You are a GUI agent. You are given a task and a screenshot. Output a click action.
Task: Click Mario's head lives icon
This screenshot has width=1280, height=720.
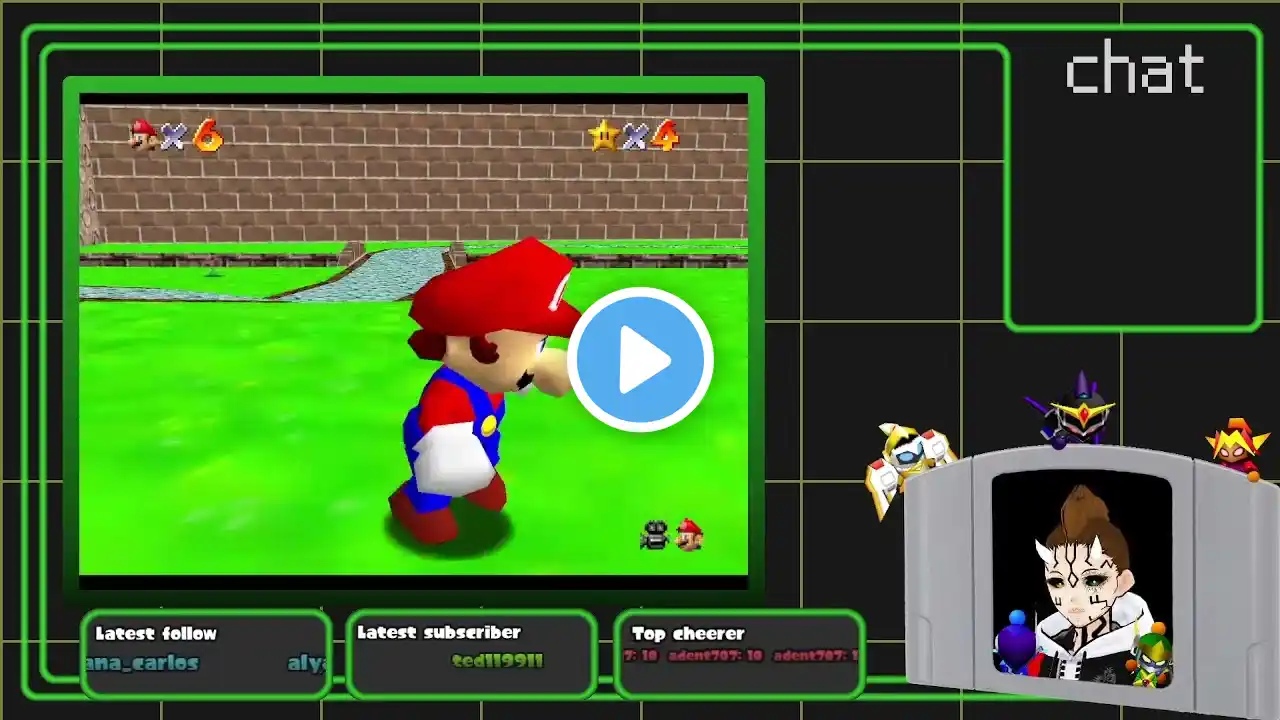[143, 134]
